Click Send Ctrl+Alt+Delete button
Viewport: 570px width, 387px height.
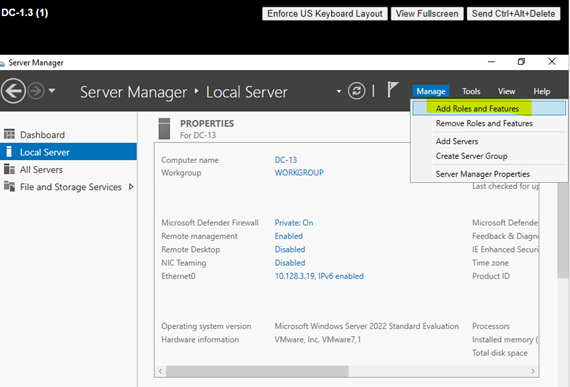[513, 14]
